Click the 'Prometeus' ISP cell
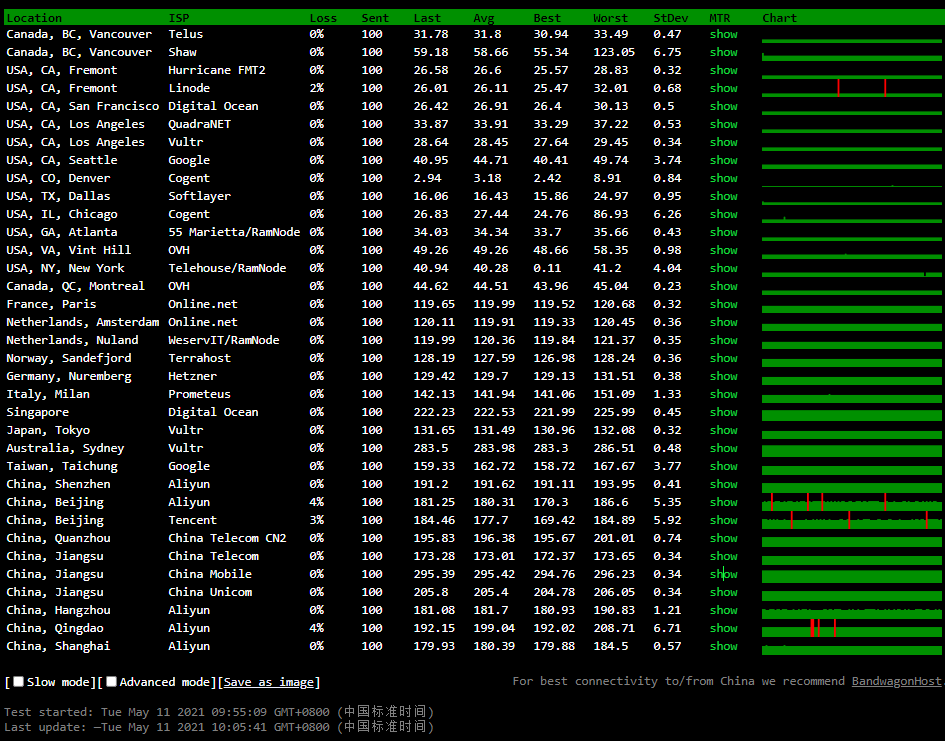The image size is (945, 741). pyautogui.click(x=199, y=394)
